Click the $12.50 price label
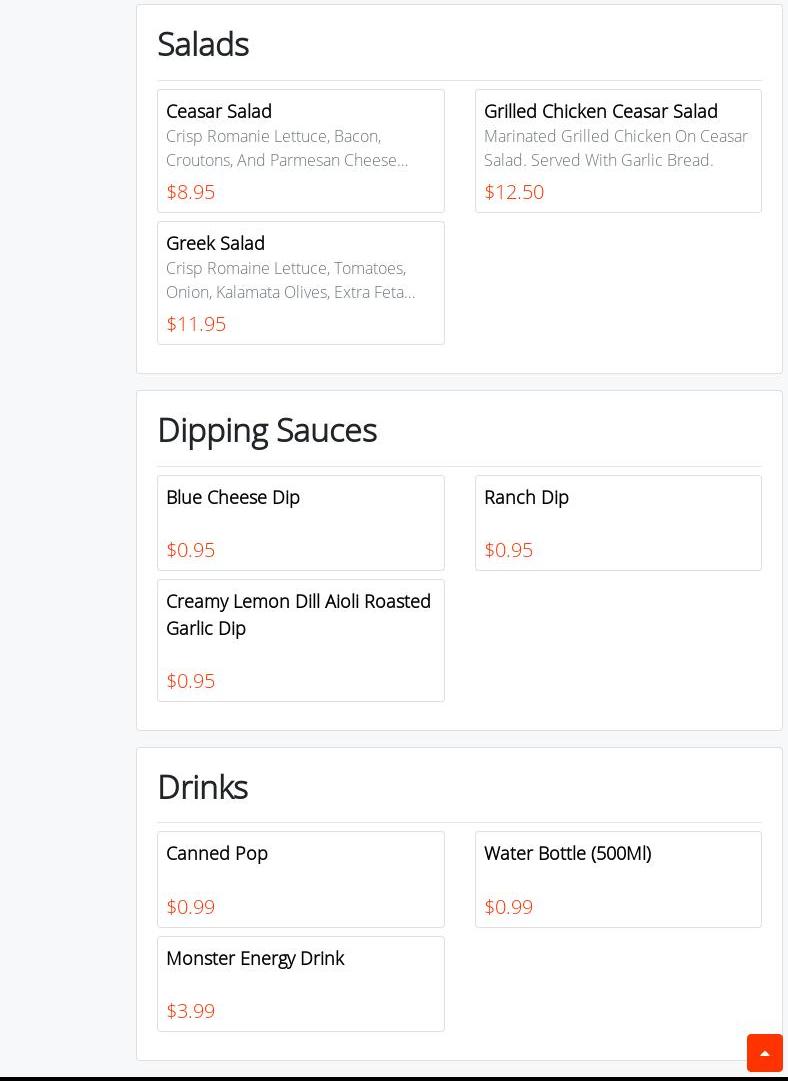This screenshot has width=788, height=1081. point(514,192)
